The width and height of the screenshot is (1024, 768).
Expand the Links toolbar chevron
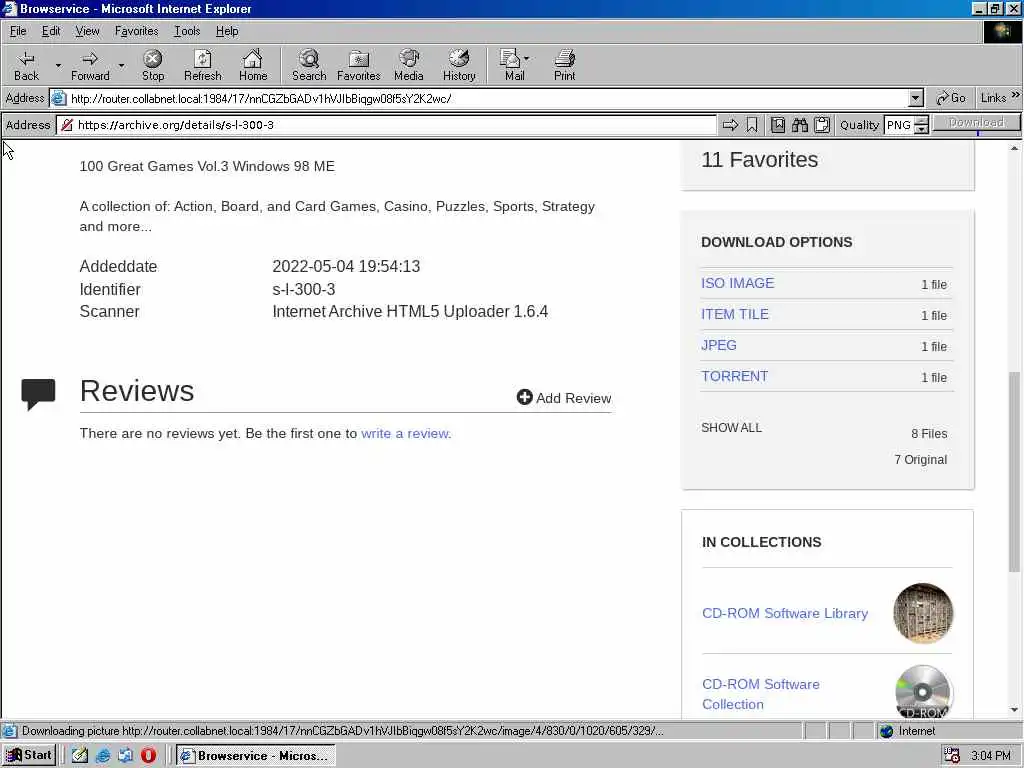tap(1016, 95)
